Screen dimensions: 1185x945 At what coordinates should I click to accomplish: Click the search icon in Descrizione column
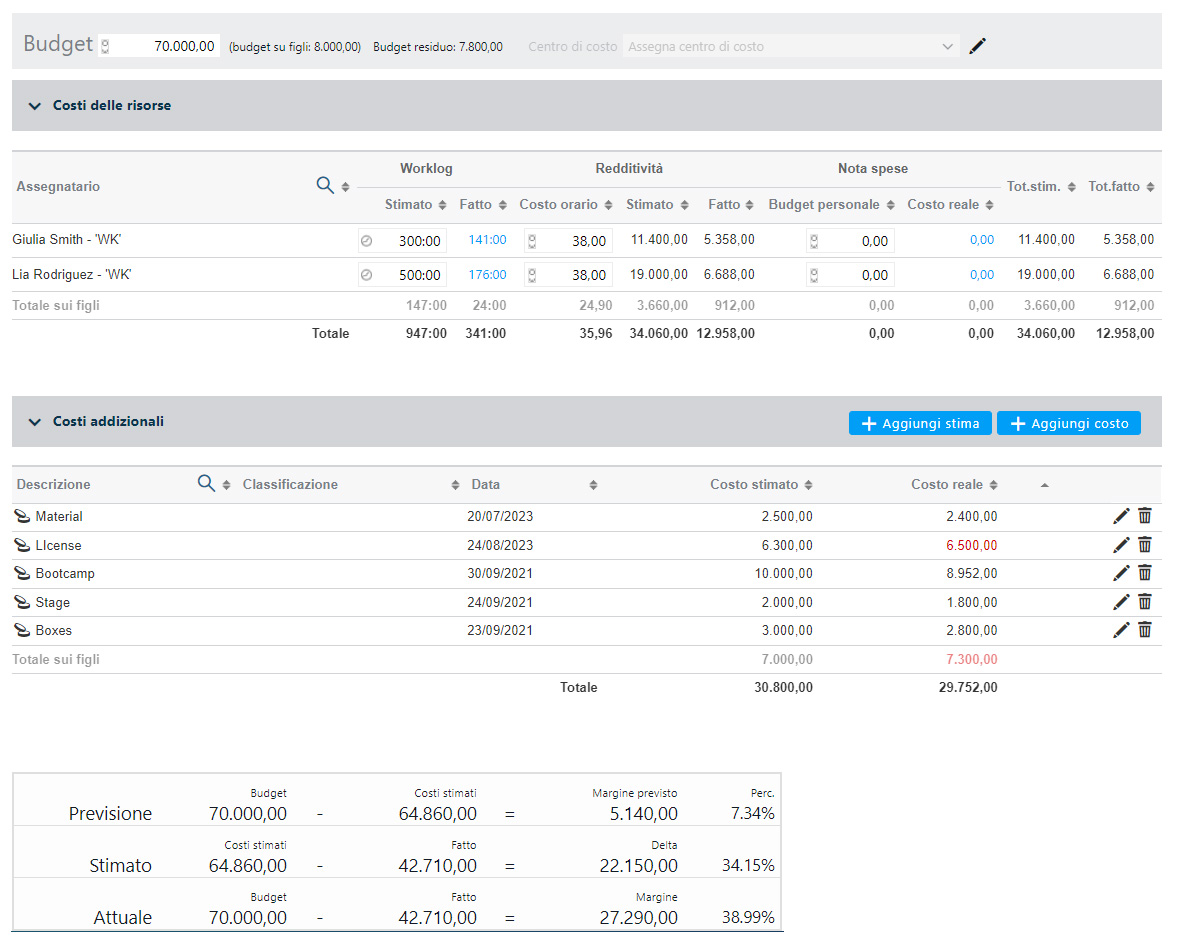(206, 484)
